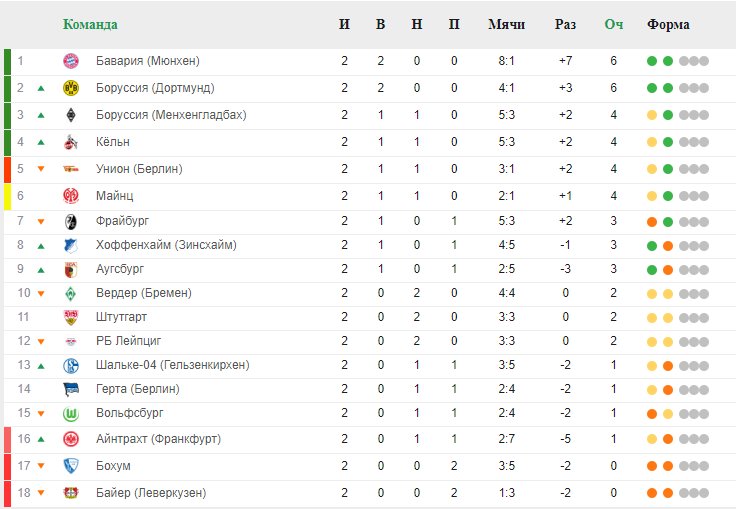Click the orange down arrow beside Унион (Берлин)

pyautogui.click(x=41, y=169)
